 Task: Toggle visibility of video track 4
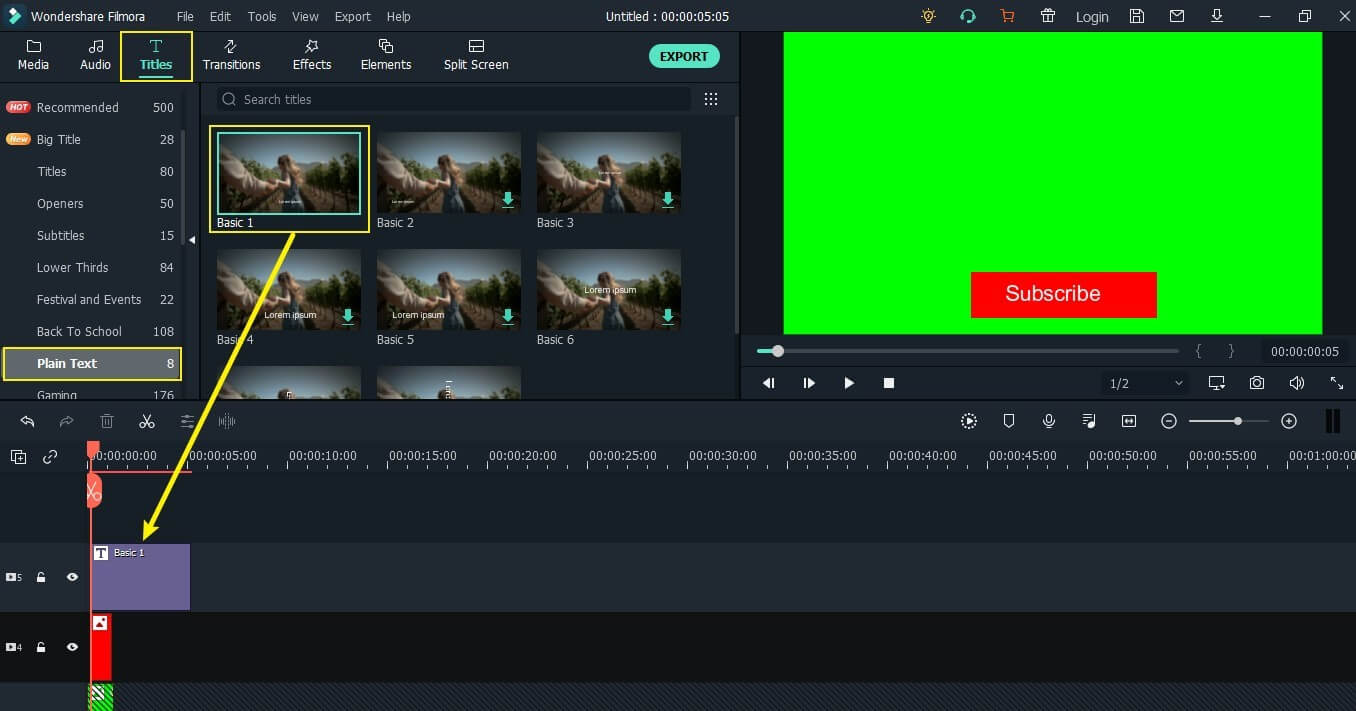point(72,647)
